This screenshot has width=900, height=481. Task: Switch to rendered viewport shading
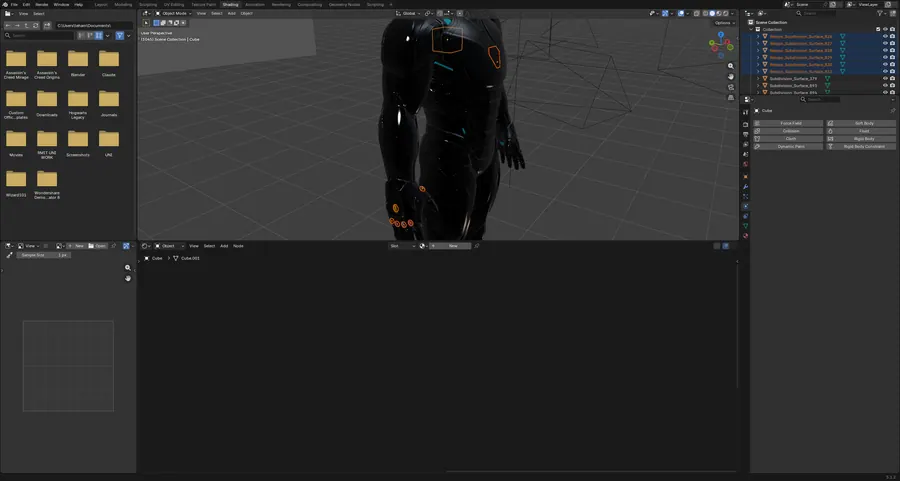[x=726, y=13]
